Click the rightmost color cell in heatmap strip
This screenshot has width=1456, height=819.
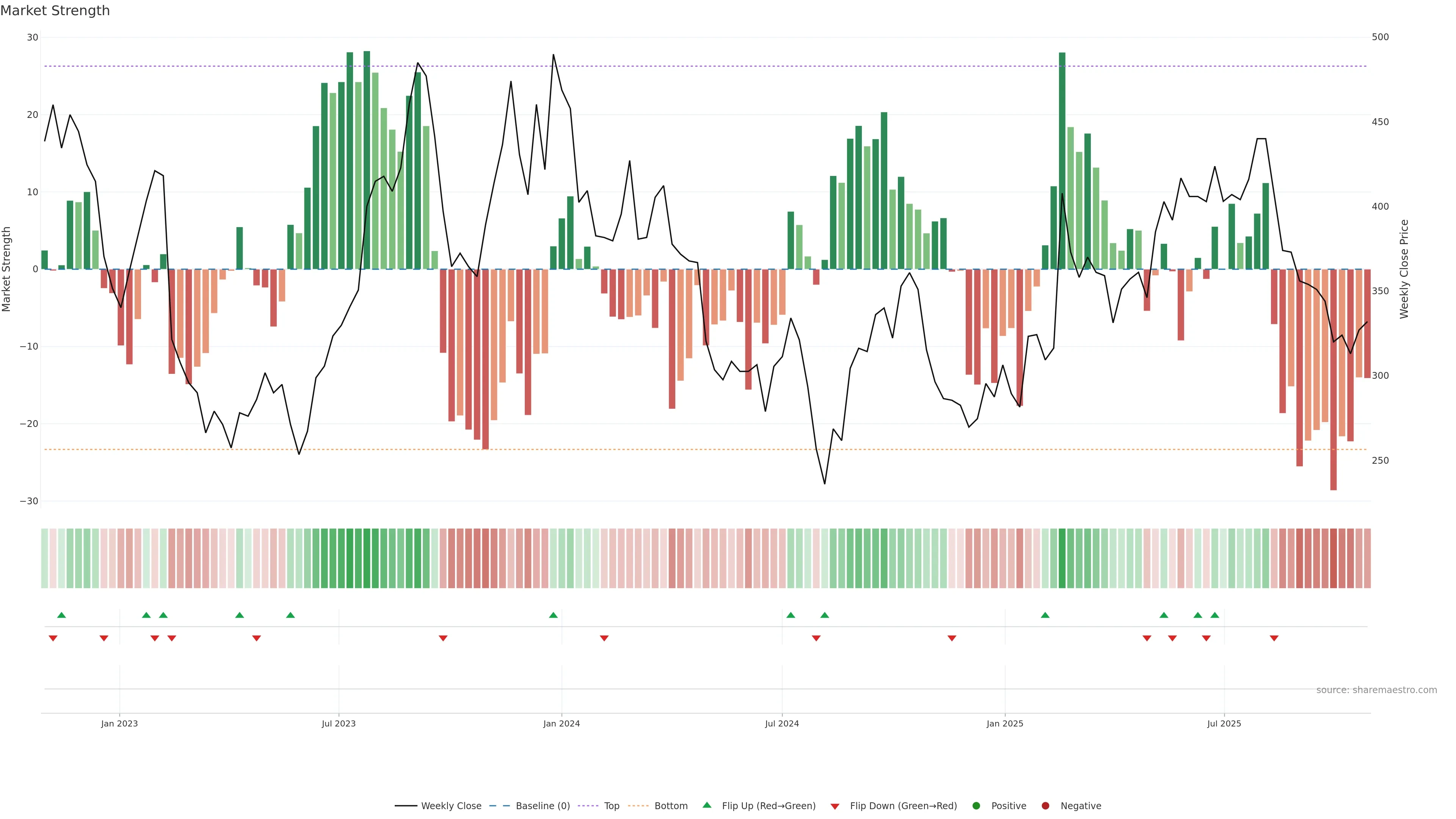tap(1367, 559)
